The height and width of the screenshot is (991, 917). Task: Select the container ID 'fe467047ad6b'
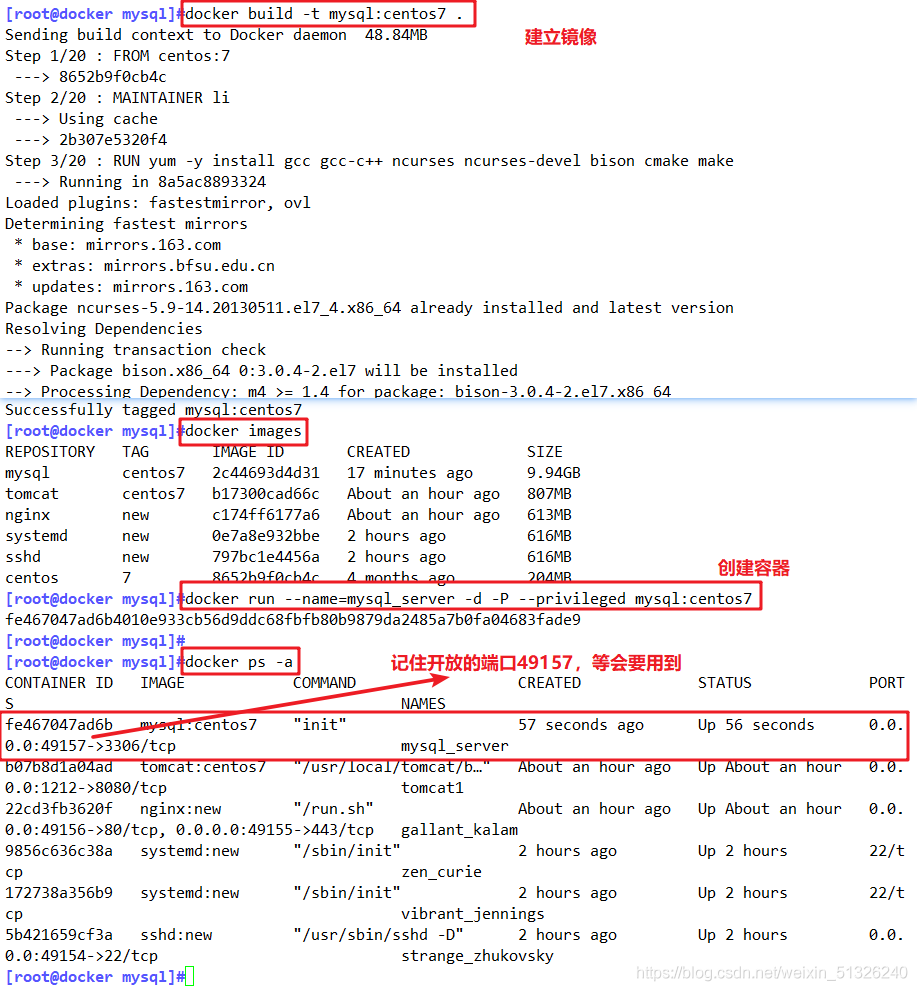tap(59, 724)
